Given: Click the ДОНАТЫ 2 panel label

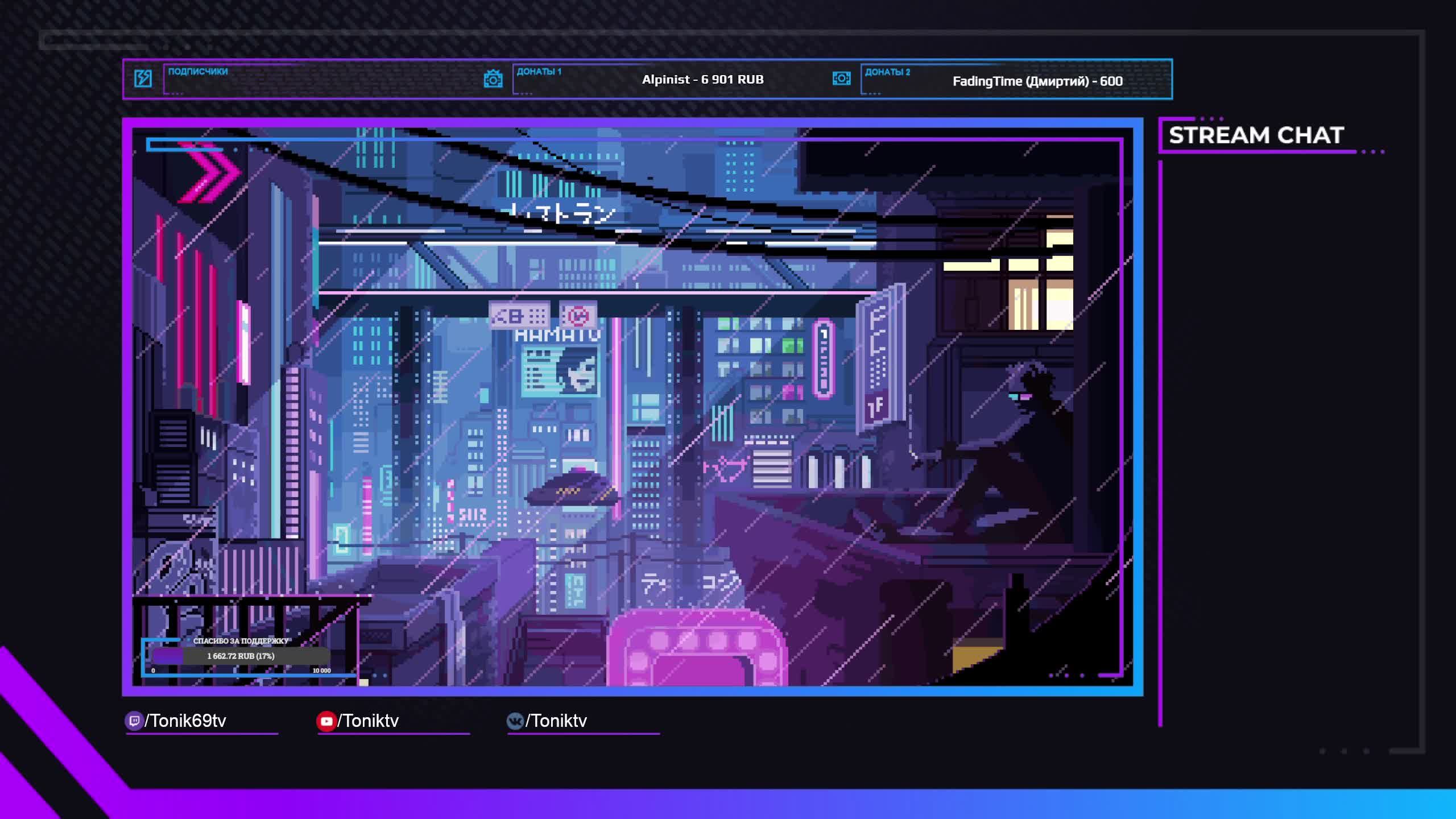Looking at the screenshot, I should [x=887, y=72].
